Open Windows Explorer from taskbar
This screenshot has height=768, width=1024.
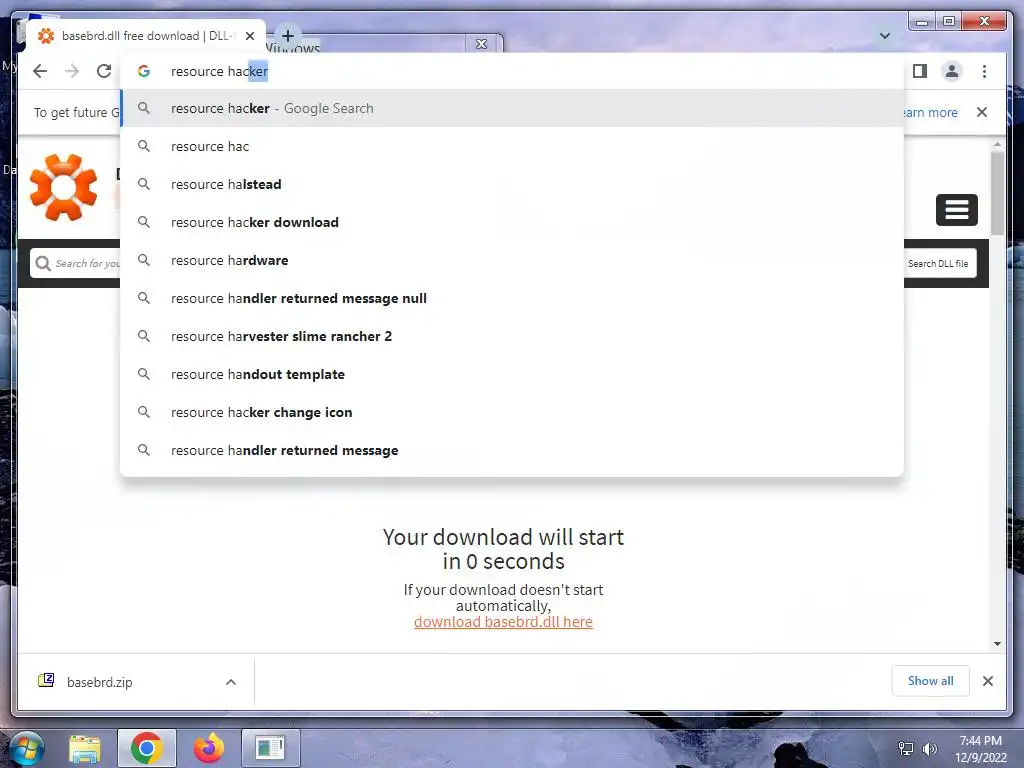(85, 748)
